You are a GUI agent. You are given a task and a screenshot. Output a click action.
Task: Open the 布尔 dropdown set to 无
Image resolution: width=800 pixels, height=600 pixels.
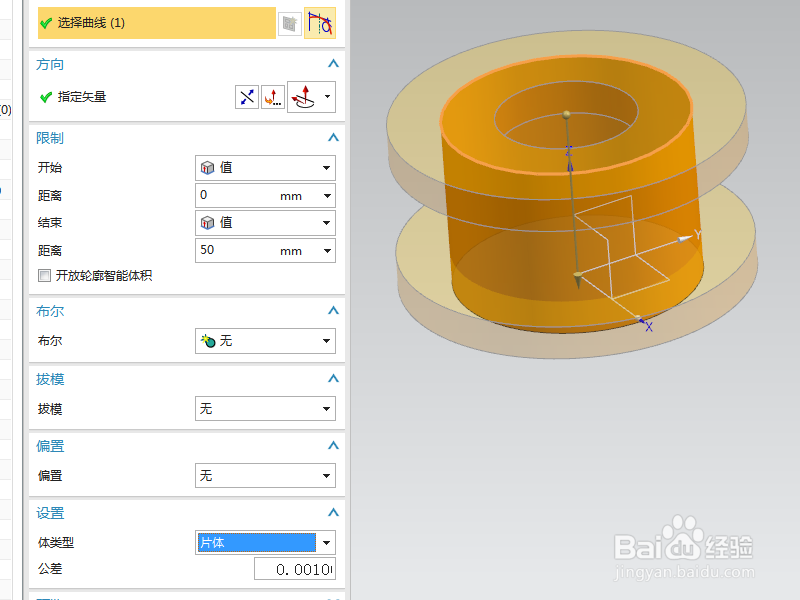(265, 341)
